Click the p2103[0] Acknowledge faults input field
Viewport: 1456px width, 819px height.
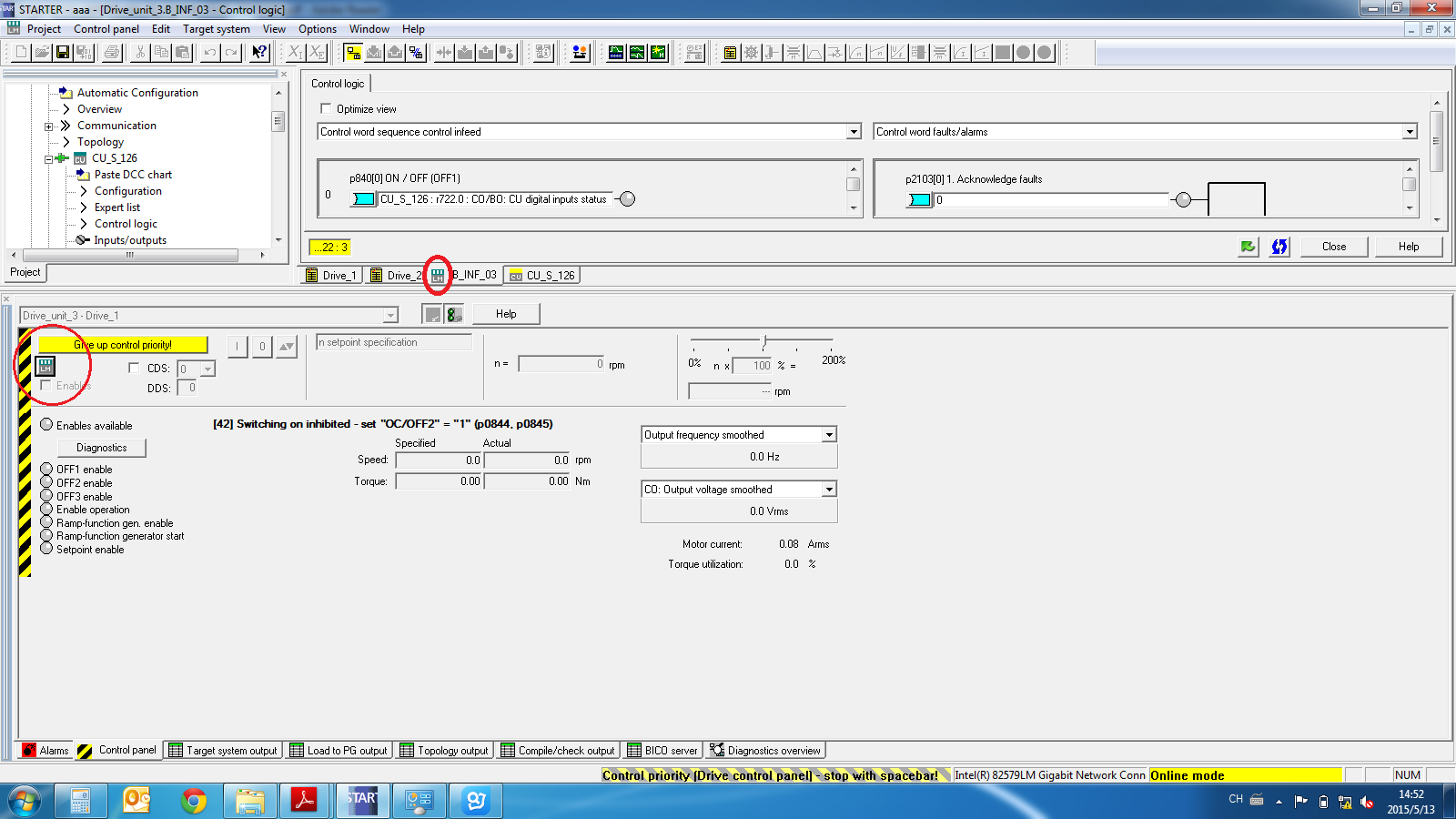1051,200
